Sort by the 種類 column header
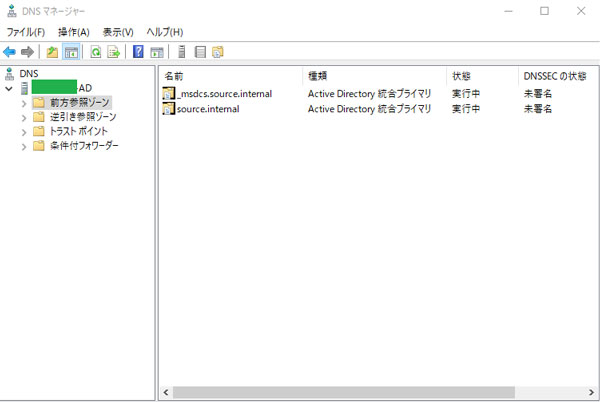Image resolution: width=600 pixels, height=402 pixels. click(x=374, y=76)
